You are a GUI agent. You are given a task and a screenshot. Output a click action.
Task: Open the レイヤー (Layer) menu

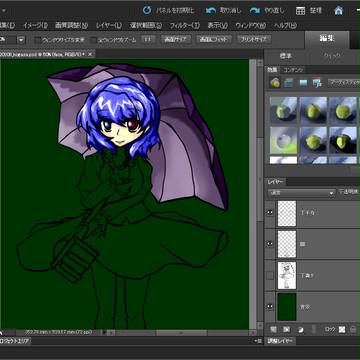tap(109, 25)
